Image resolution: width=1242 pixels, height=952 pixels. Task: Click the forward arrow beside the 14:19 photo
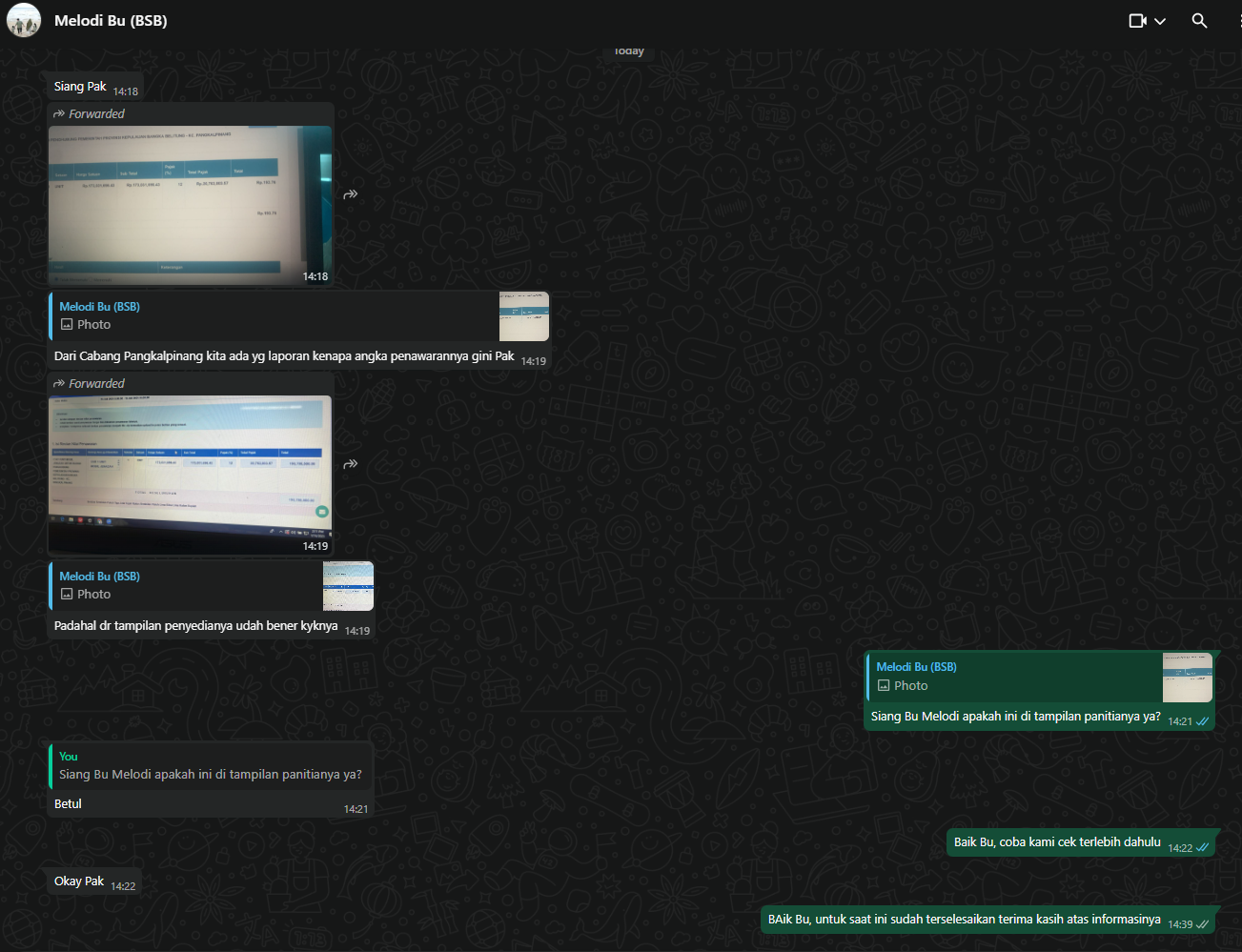351,464
